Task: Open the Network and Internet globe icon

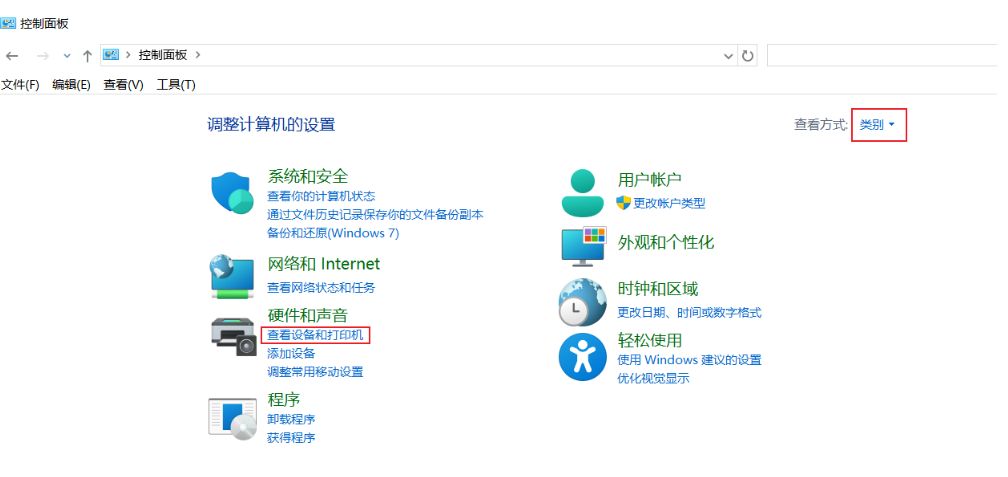Action: click(x=233, y=275)
